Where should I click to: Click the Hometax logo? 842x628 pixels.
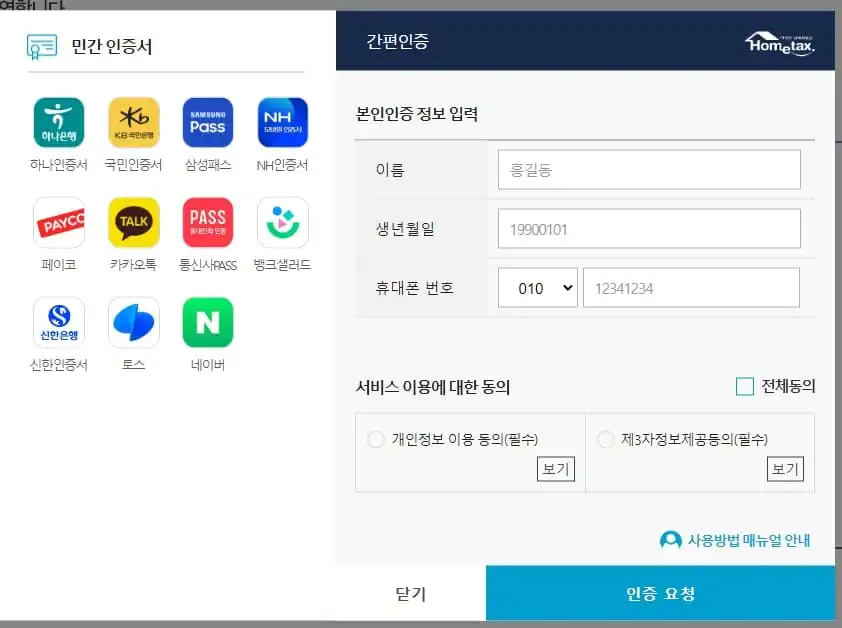pos(779,42)
